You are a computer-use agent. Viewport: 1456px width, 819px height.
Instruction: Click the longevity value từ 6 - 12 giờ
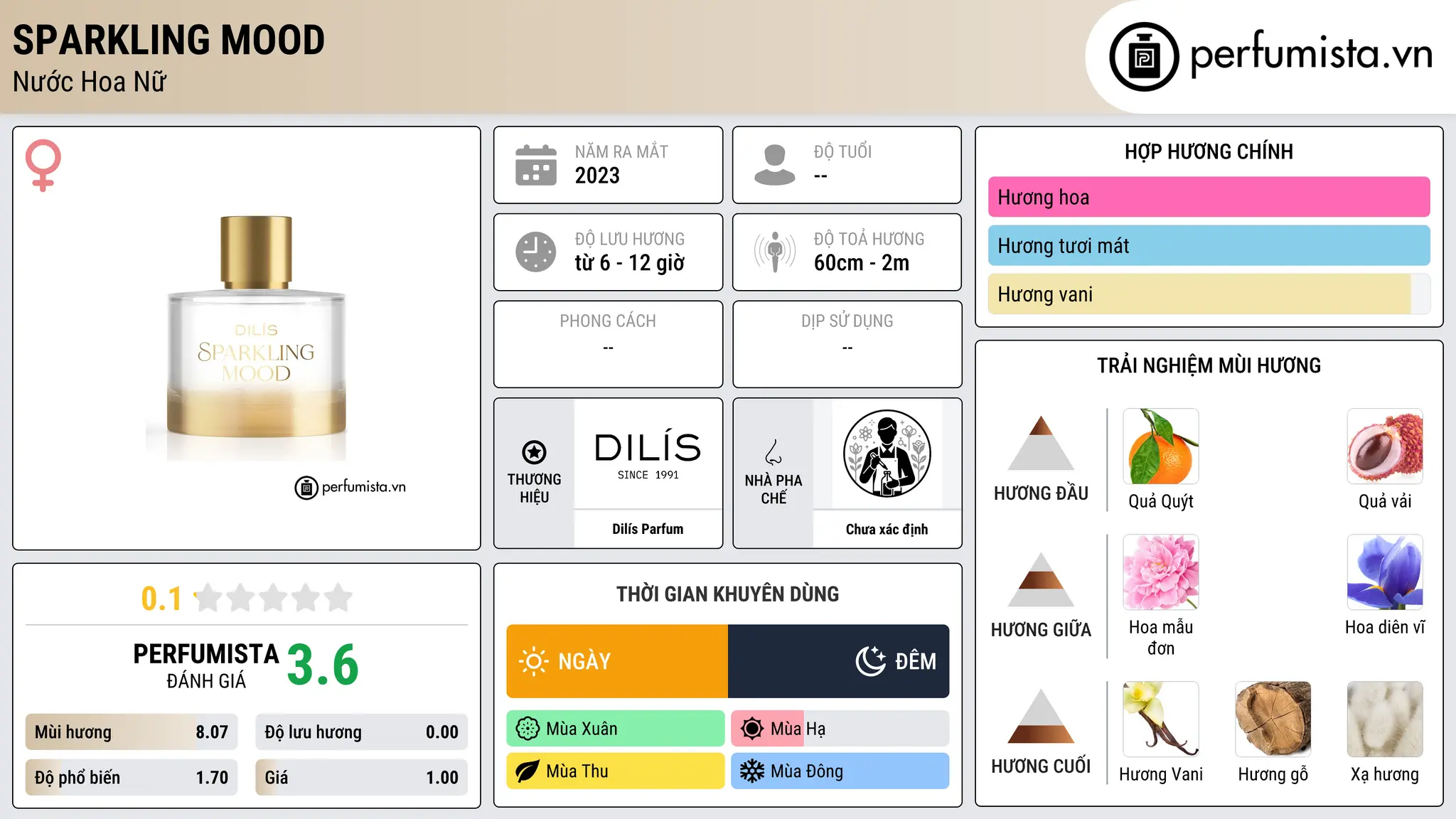630,263
